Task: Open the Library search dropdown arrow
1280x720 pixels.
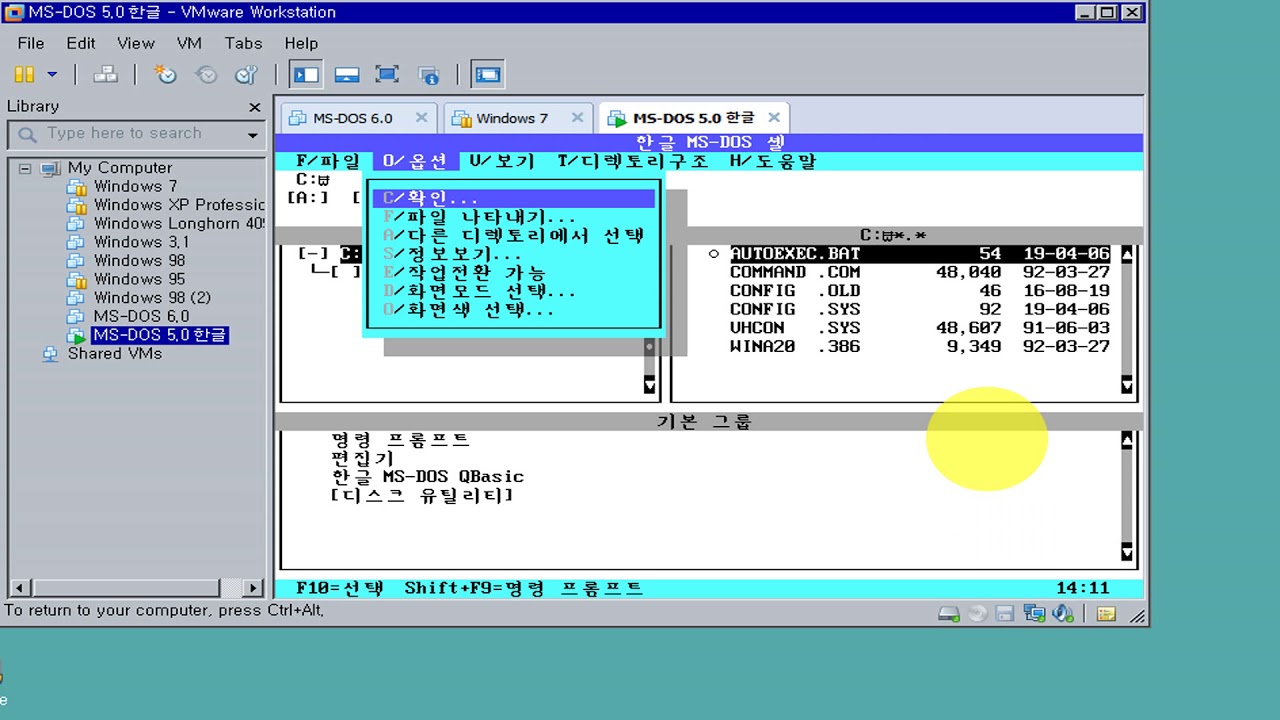Action: click(252, 135)
